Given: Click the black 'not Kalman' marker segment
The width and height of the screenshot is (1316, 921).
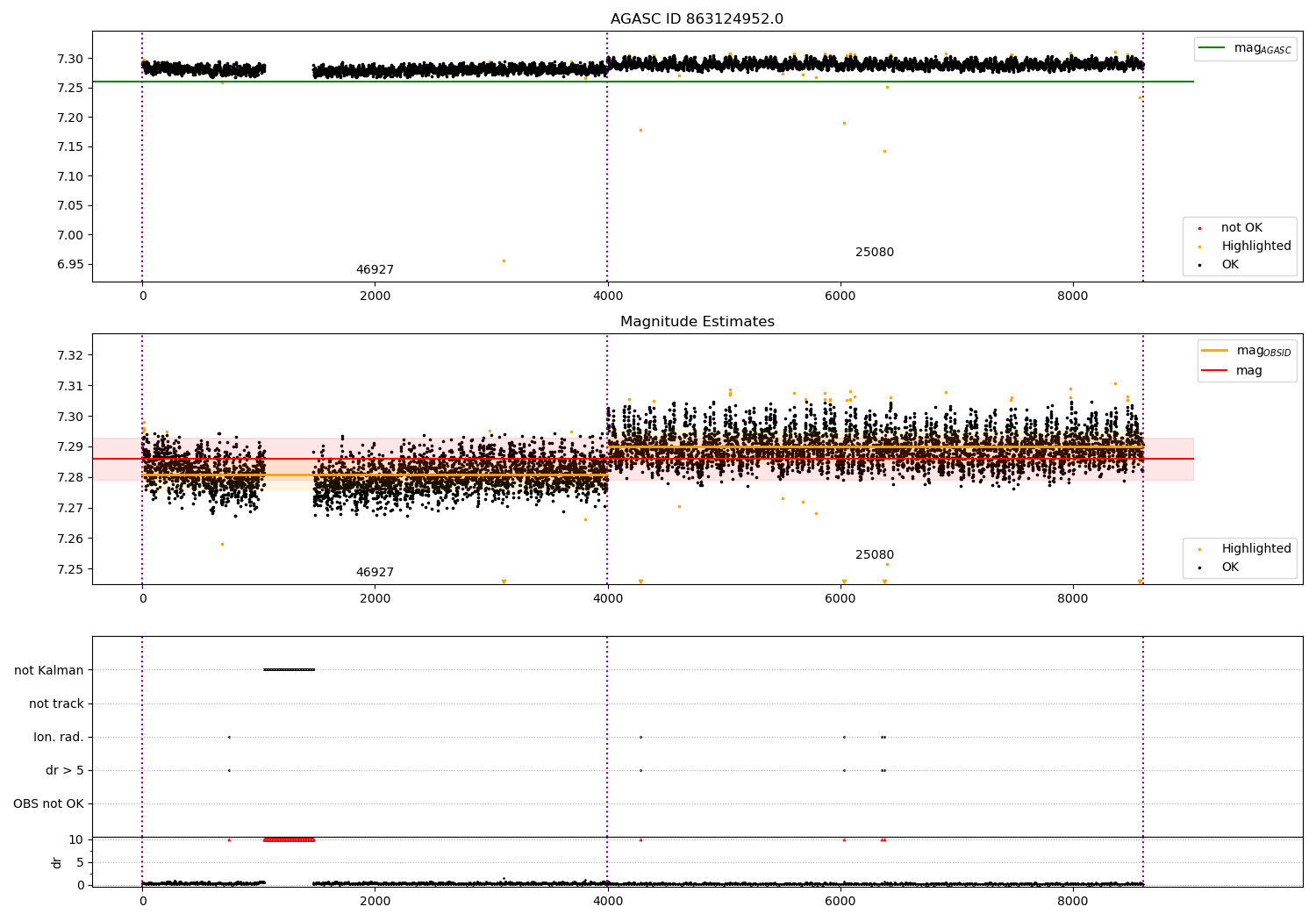Looking at the screenshot, I should pyautogui.click(x=289, y=670).
